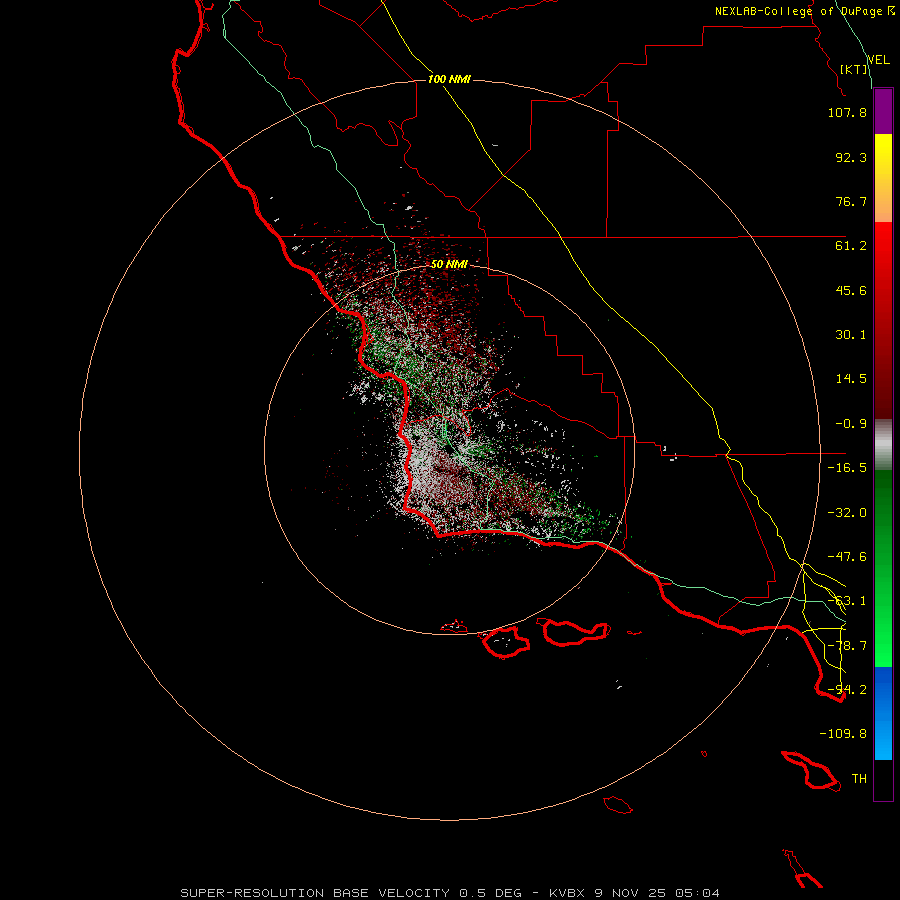Click the 50 NMI range ring label
The image size is (900, 900).
click(x=449, y=264)
